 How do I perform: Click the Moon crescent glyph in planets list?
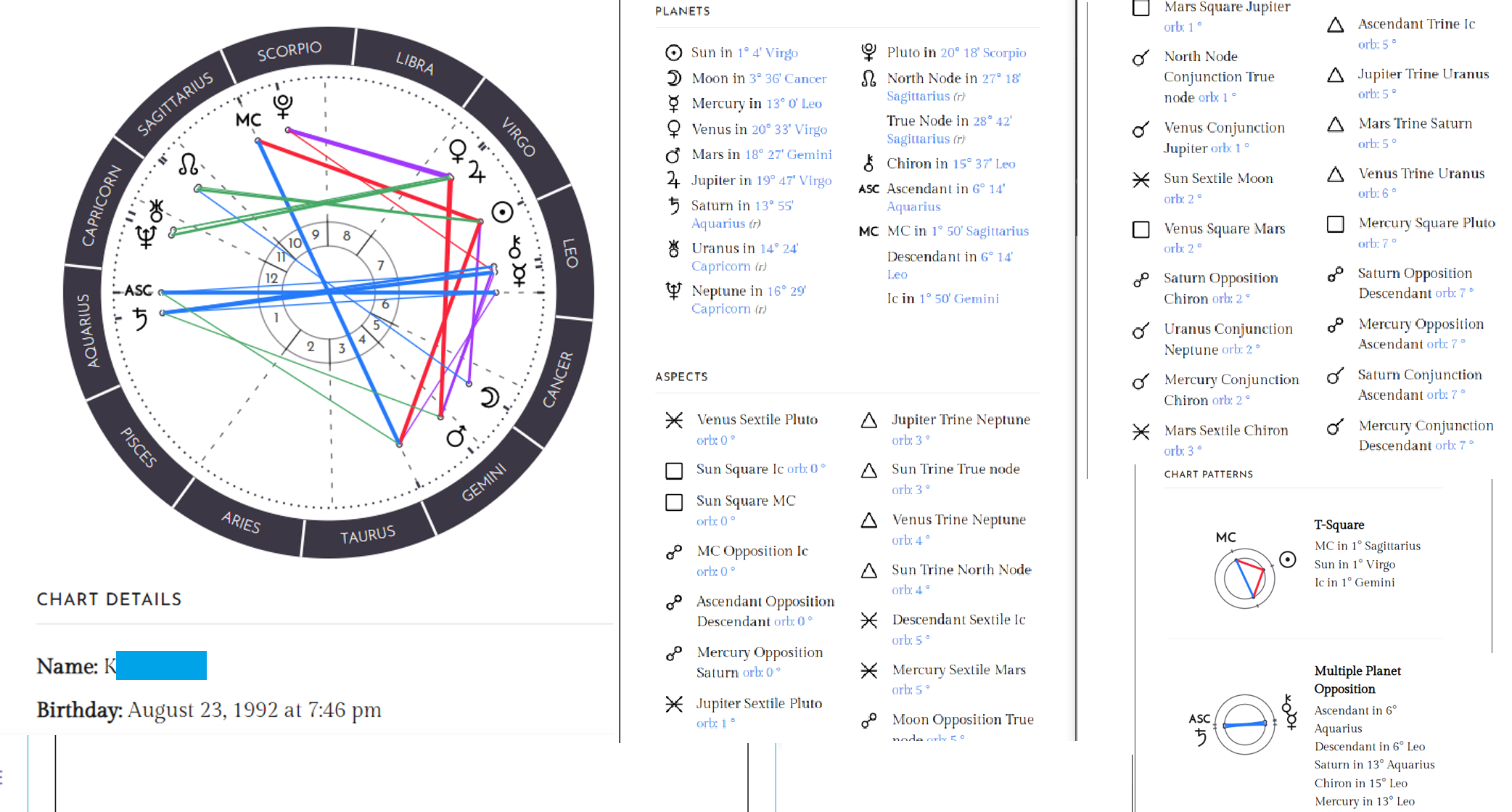click(673, 78)
